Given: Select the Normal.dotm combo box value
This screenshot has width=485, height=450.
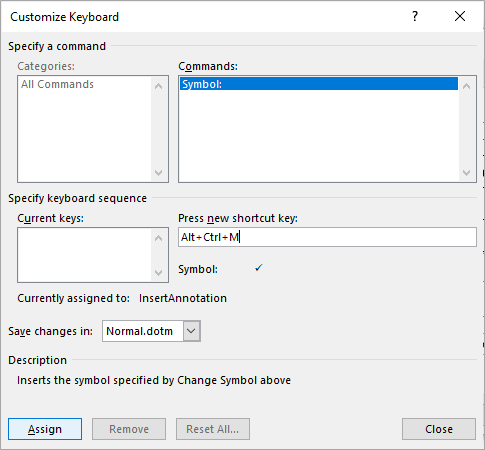Looking at the screenshot, I should (140, 331).
